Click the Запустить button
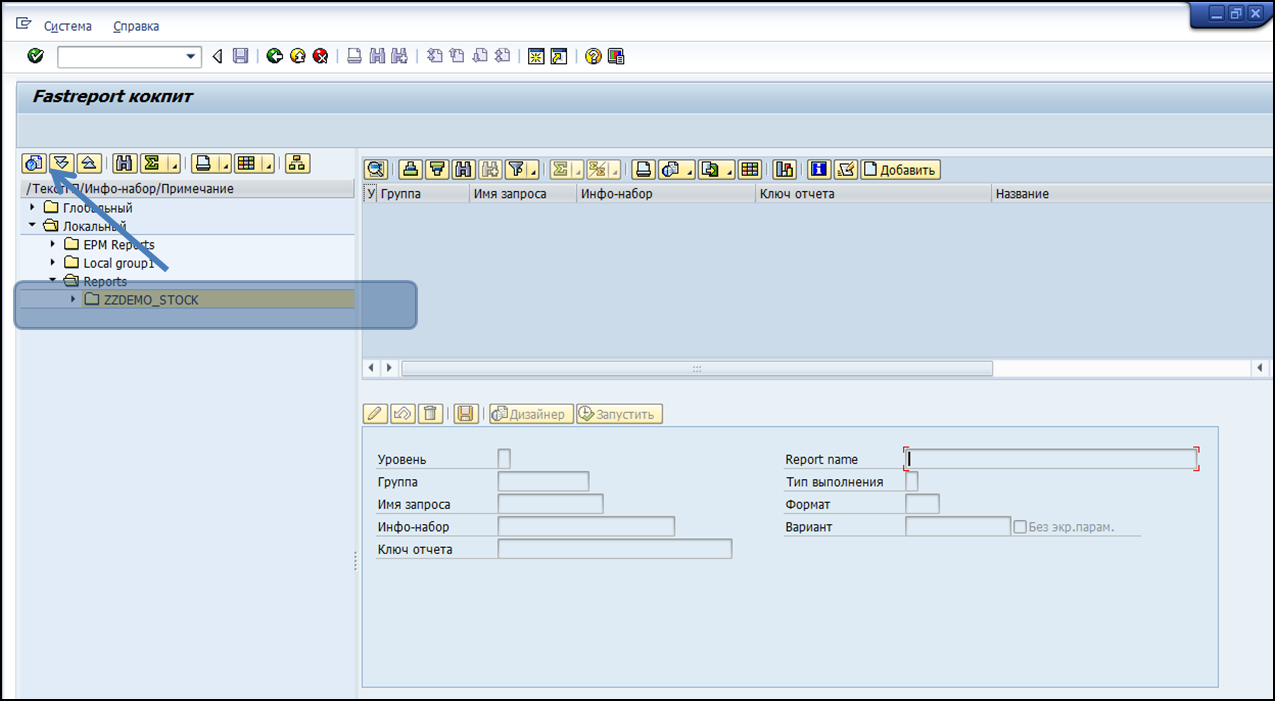Screen dimensions: 1275x701 [x=619, y=414]
